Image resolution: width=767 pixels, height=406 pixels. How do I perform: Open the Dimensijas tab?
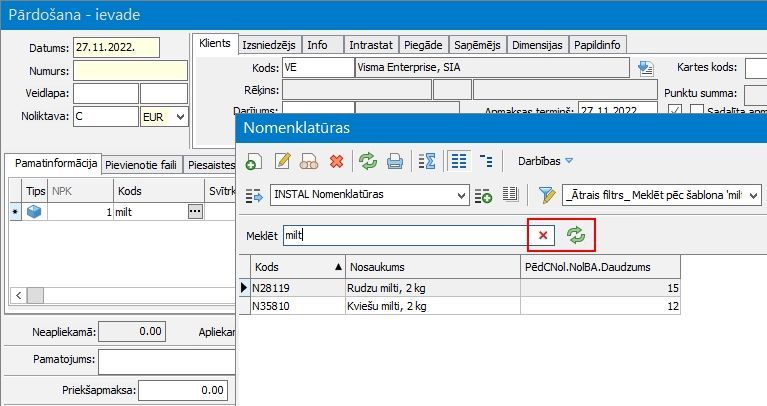537,45
